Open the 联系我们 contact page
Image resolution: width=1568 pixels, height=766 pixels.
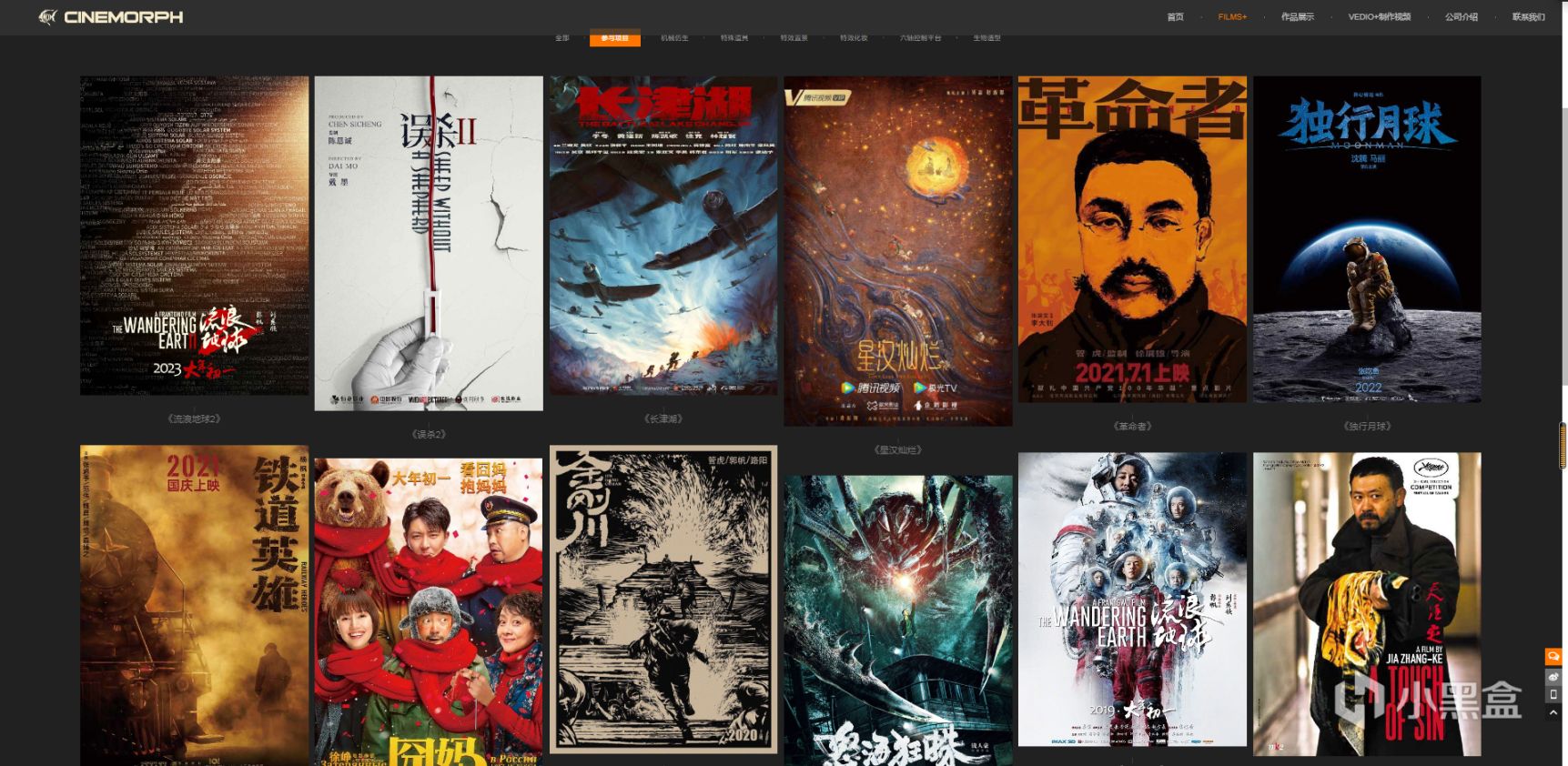click(1528, 16)
